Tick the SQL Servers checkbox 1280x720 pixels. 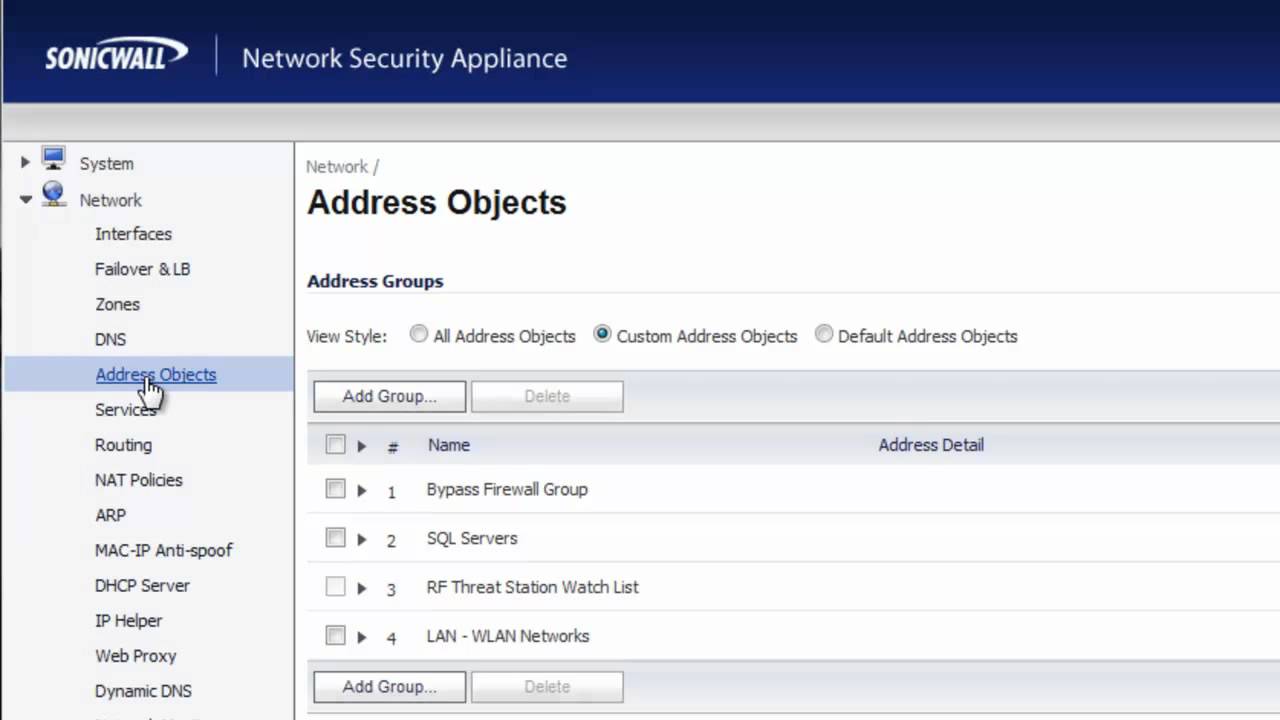(335, 538)
